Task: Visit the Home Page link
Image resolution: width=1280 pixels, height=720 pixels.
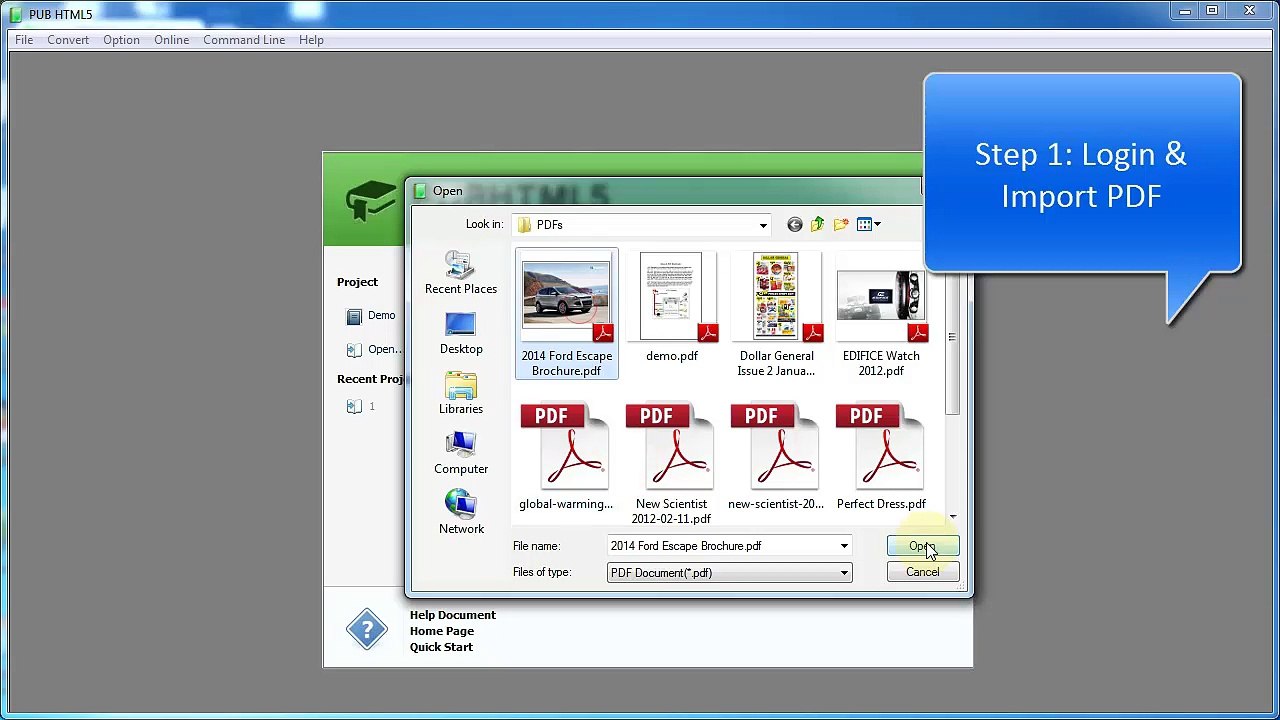Action: tap(442, 631)
